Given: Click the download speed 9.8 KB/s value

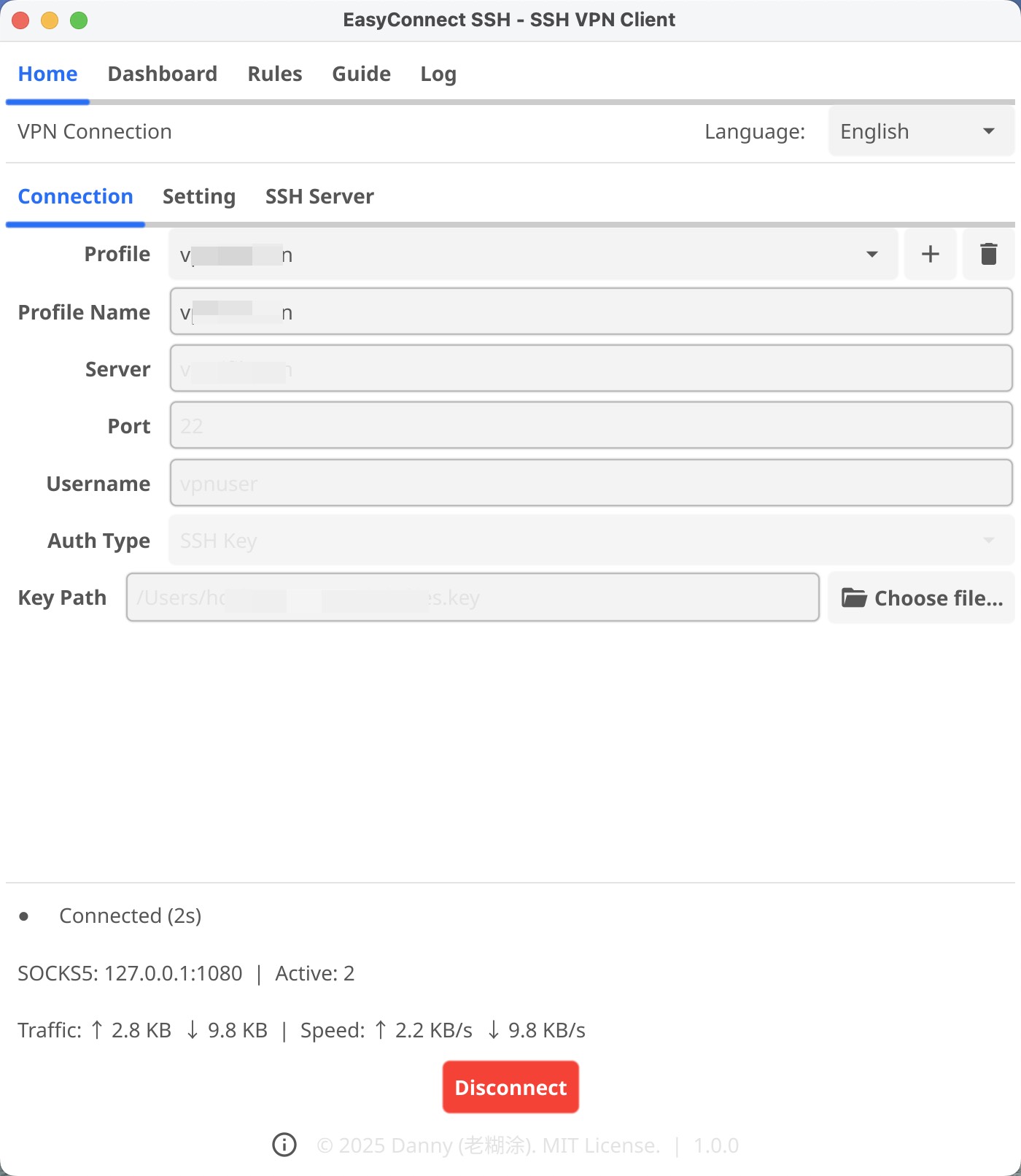Looking at the screenshot, I should pos(547,1030).
